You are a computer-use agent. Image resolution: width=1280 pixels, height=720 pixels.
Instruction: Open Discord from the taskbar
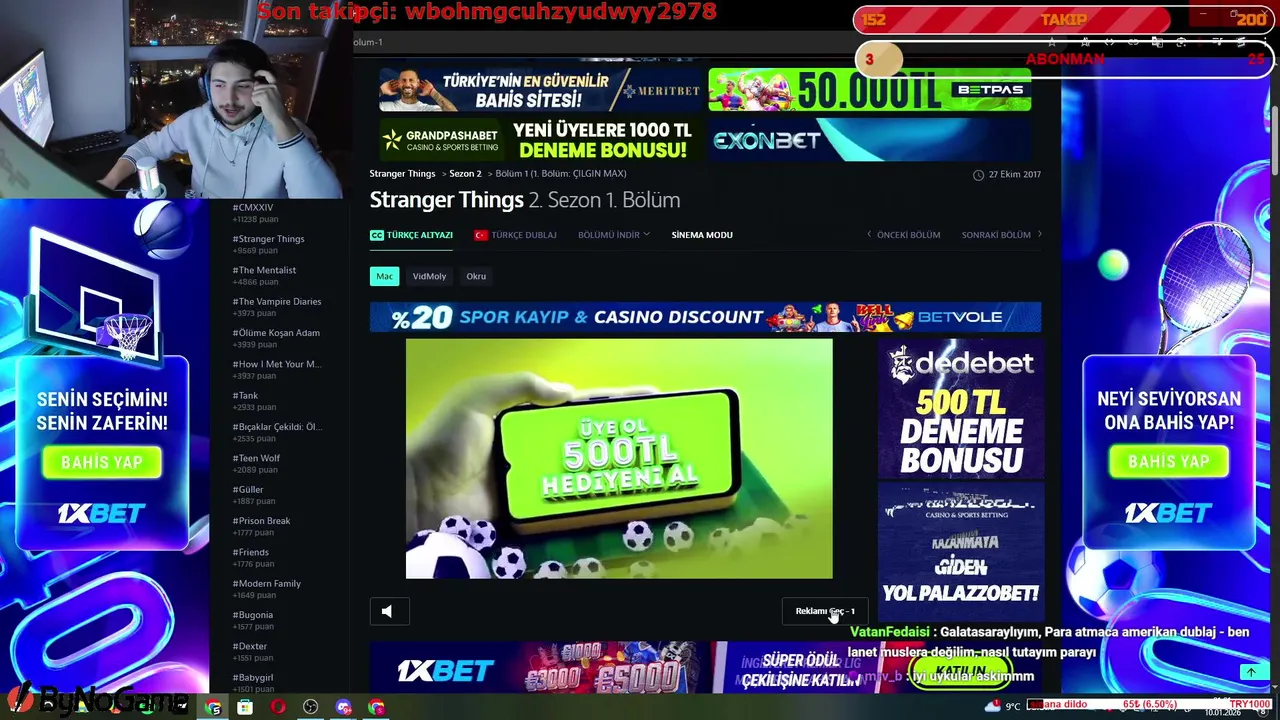(x=344, y=708)
